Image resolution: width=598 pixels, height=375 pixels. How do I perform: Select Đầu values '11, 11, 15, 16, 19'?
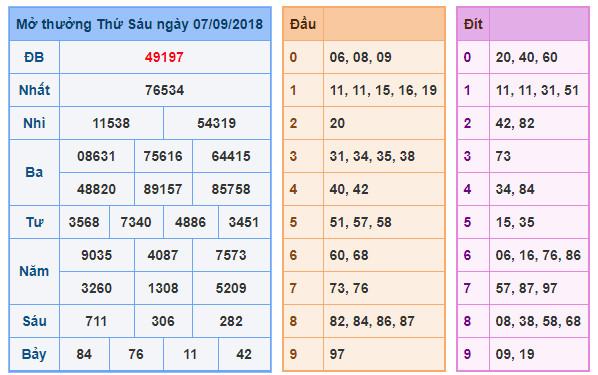[x=383, y=90]
